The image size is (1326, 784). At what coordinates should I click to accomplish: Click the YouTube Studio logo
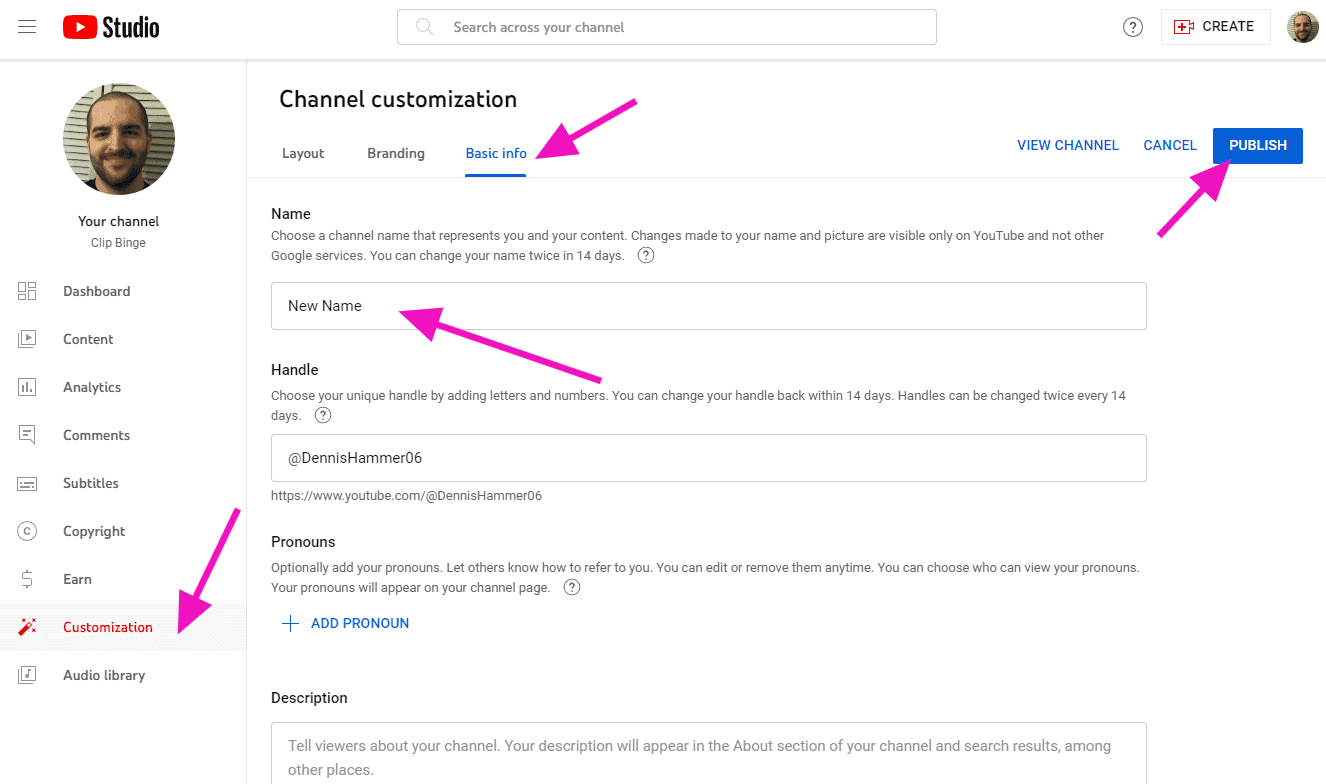[x=111, y=27]
